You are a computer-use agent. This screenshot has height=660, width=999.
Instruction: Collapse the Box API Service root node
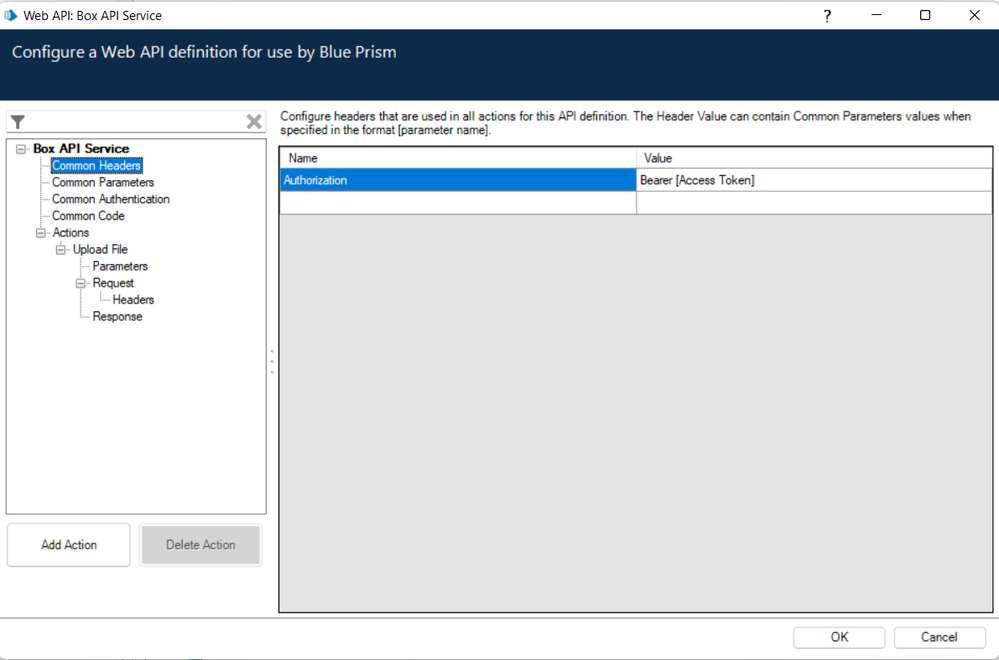(x=21, y=149)
